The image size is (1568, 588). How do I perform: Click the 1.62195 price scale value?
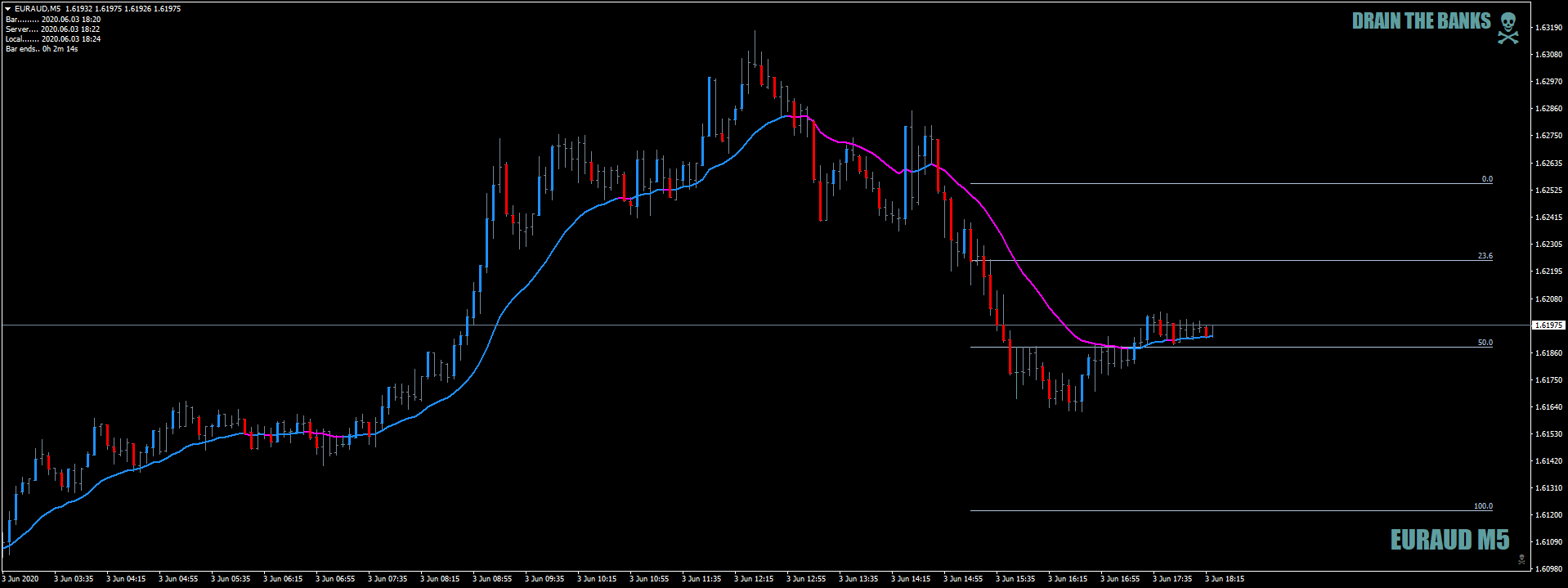click(x=1549, y=272)
